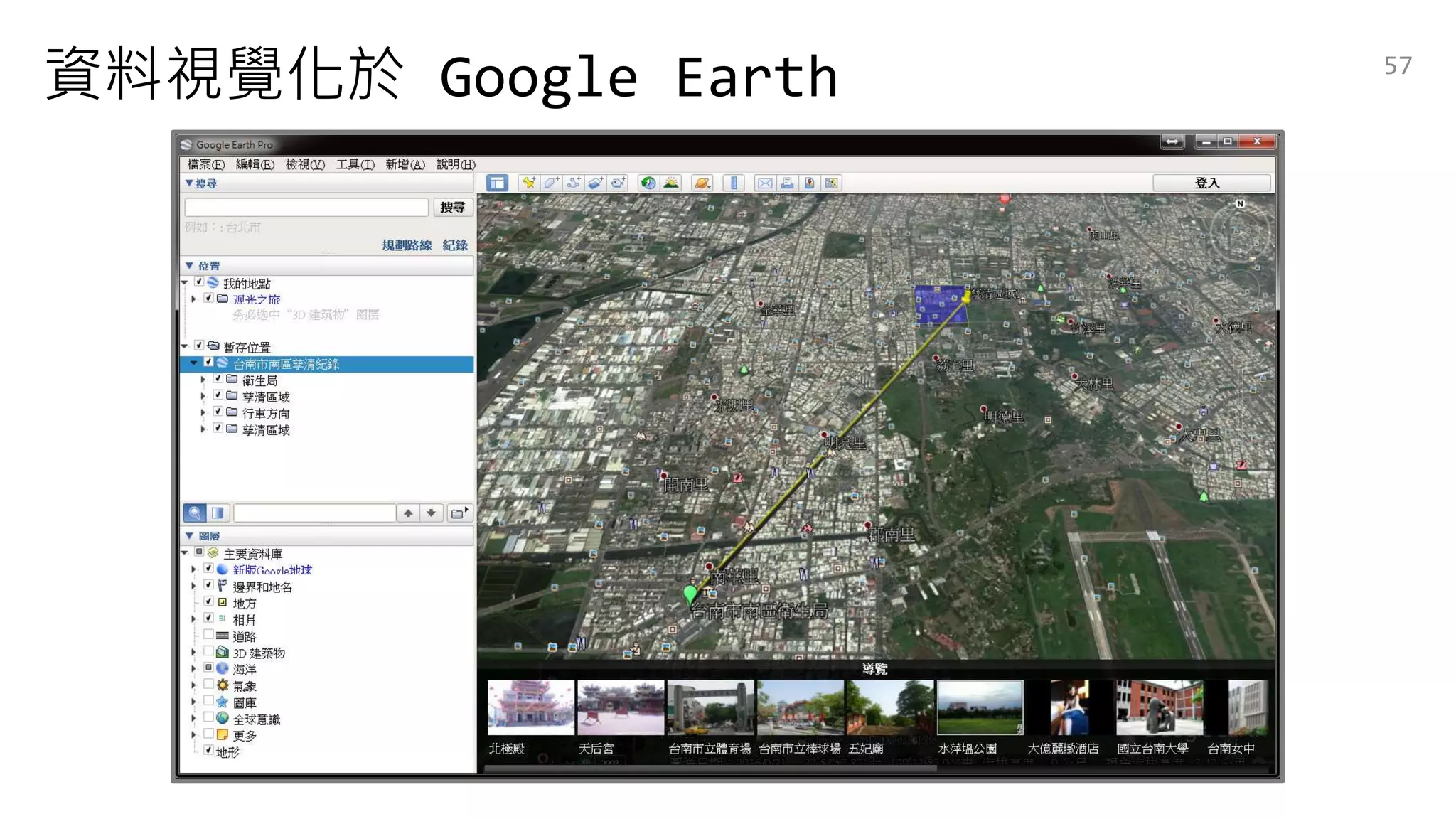Click the places filter text field
Screen dimensions: 1456x819
[x=315, y=513]
